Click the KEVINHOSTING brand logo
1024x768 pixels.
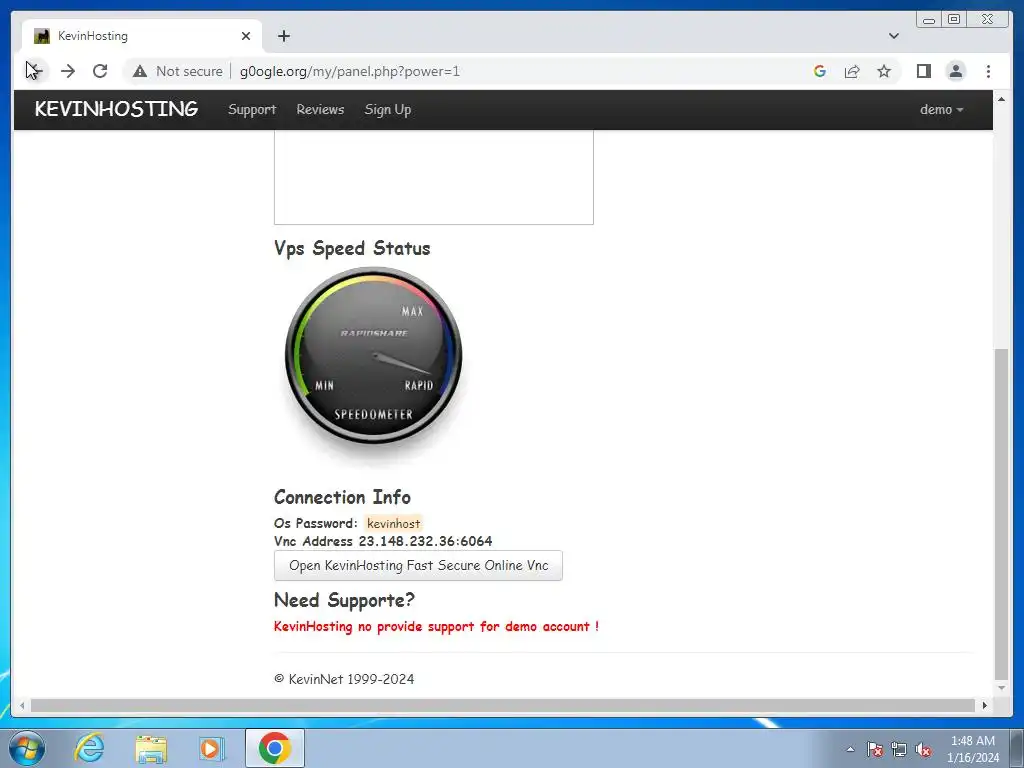(116, 109)
